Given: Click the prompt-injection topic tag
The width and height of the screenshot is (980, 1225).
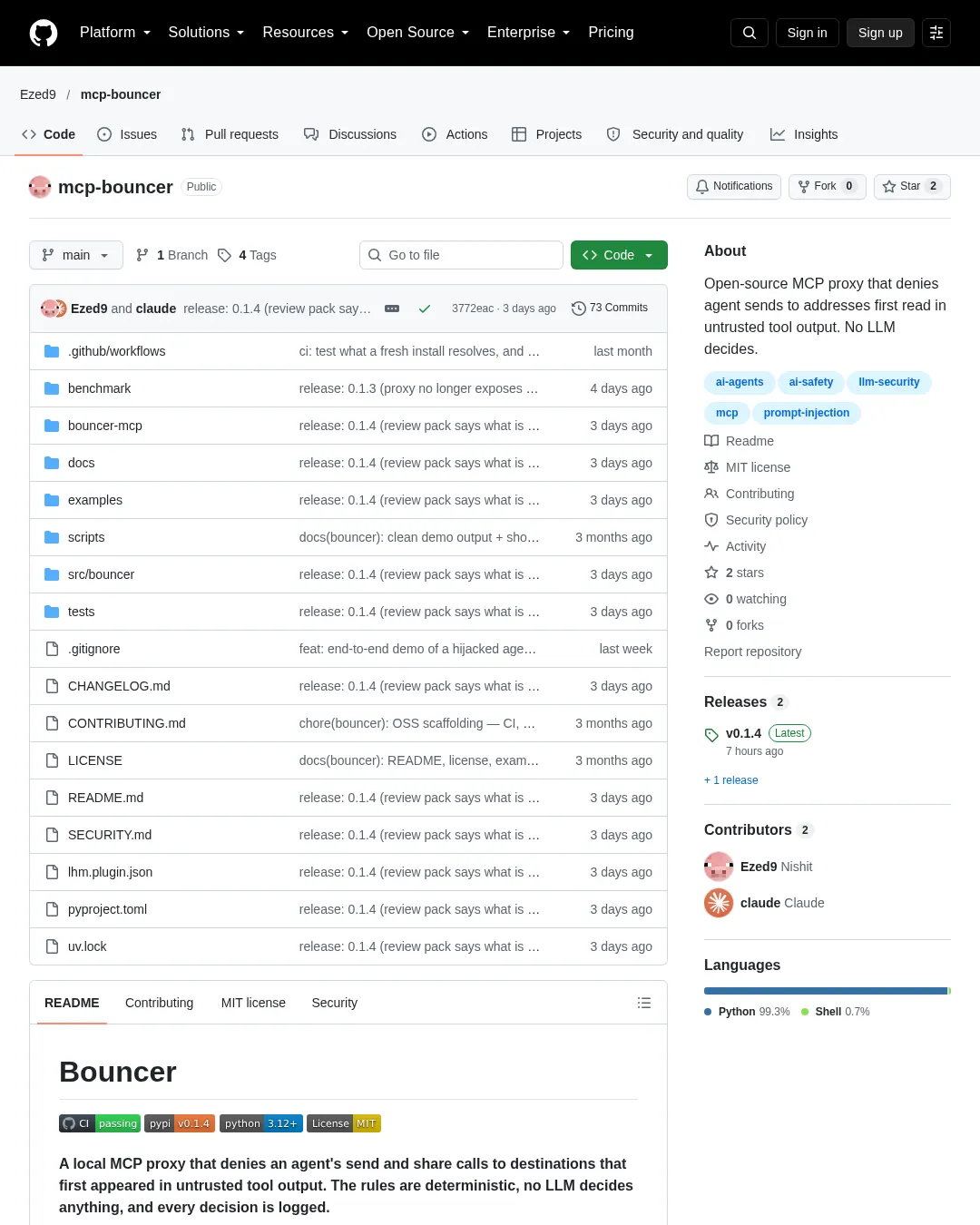Looking at the screenshot, I should pyautogui.click(x=807, y=413).
